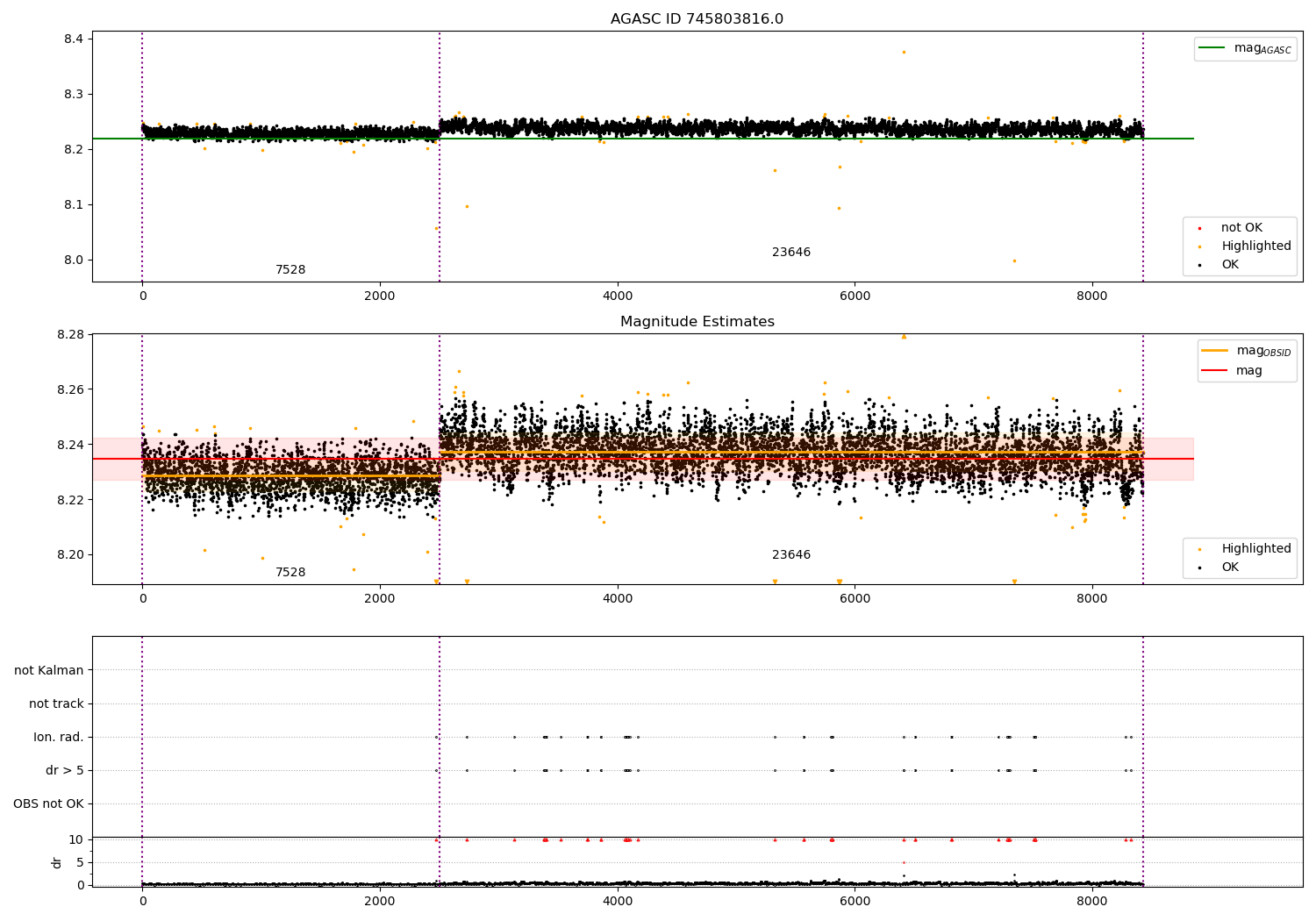Click the 8000 x-tick under the bottom plot
The image size is (1316, 921).
(x=1092, y=900)
